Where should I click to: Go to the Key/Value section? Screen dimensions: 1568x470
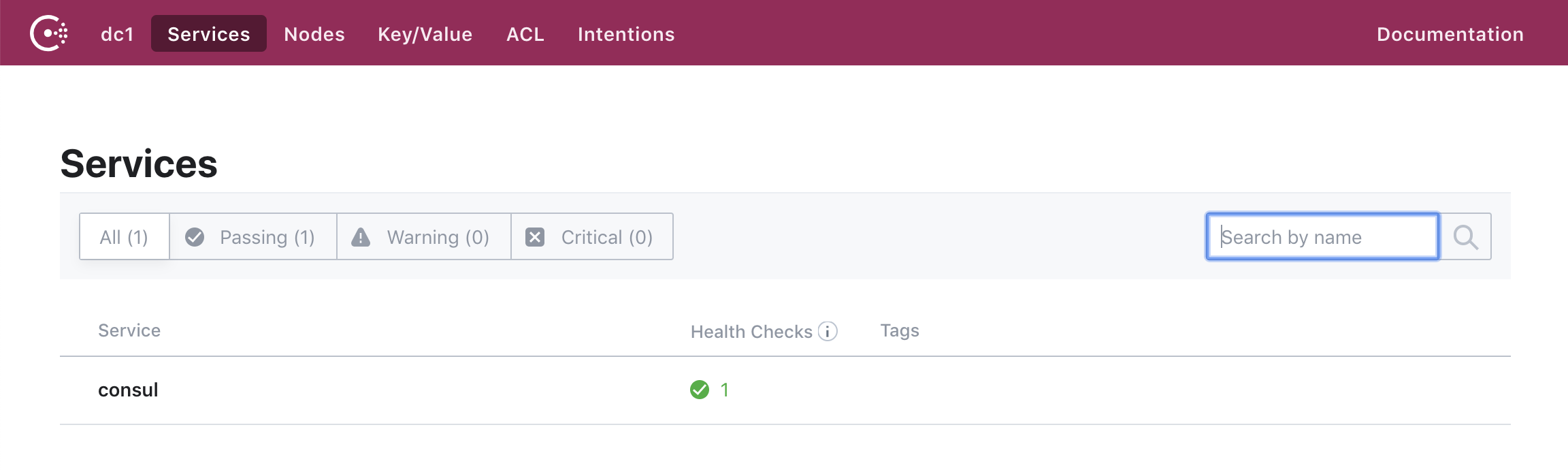425,34
